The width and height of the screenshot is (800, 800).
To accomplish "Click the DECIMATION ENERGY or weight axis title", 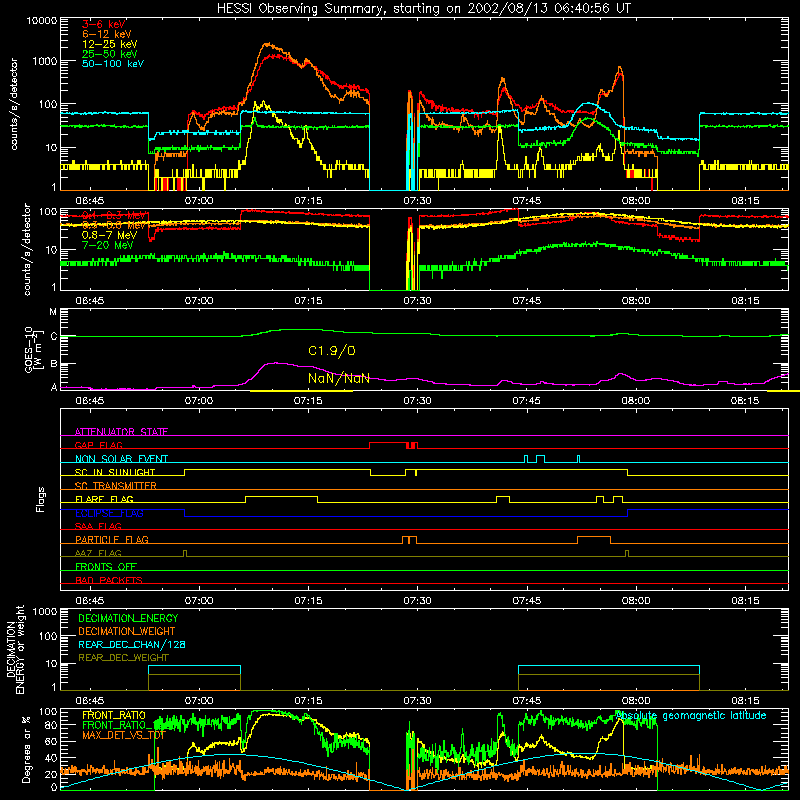I will 15,649.
